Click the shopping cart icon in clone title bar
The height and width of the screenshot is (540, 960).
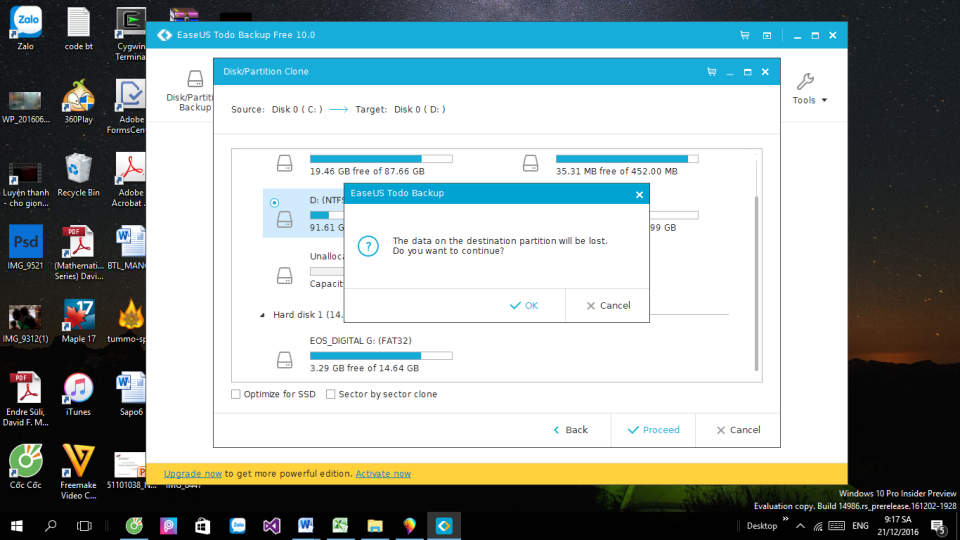(711, 72)
